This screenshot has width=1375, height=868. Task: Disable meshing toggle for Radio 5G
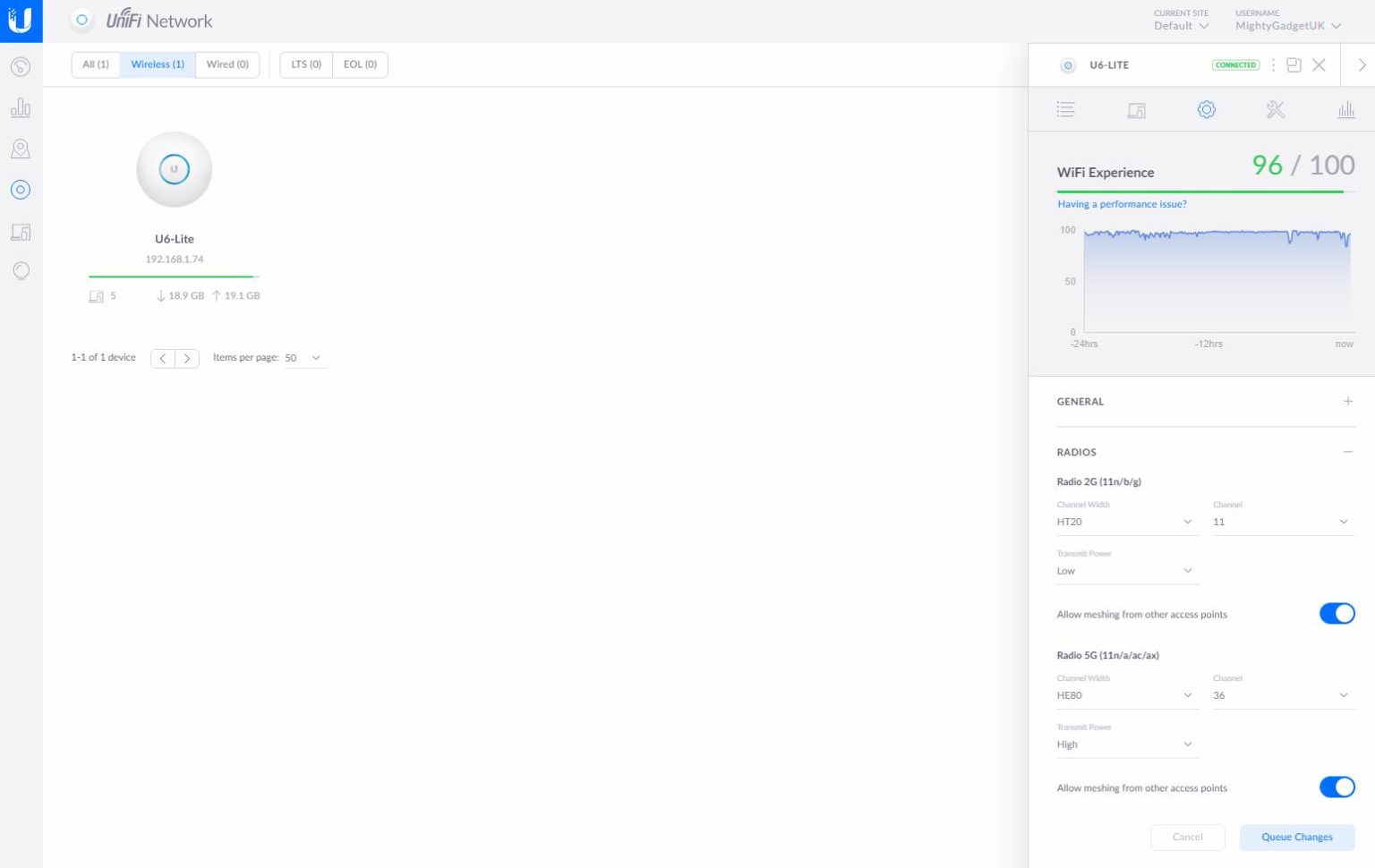(x=1337, y=787)
